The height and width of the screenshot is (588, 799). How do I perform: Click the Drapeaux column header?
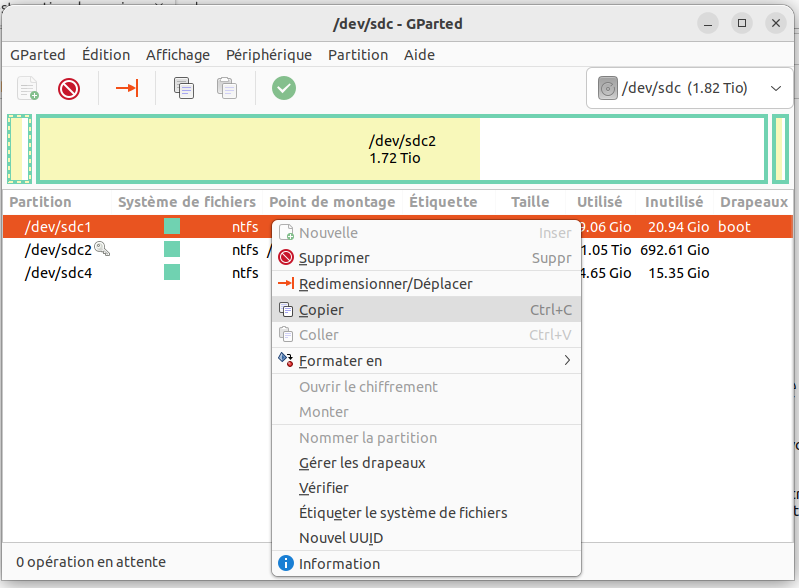754,202
